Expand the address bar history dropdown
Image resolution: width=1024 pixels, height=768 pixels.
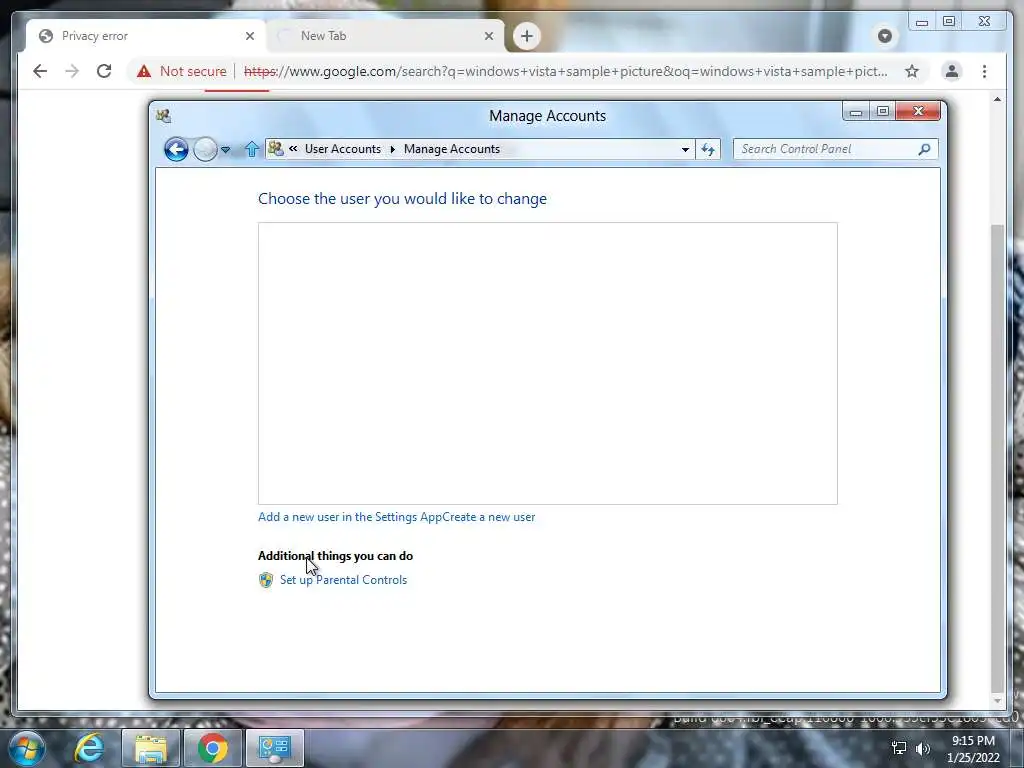685,150
